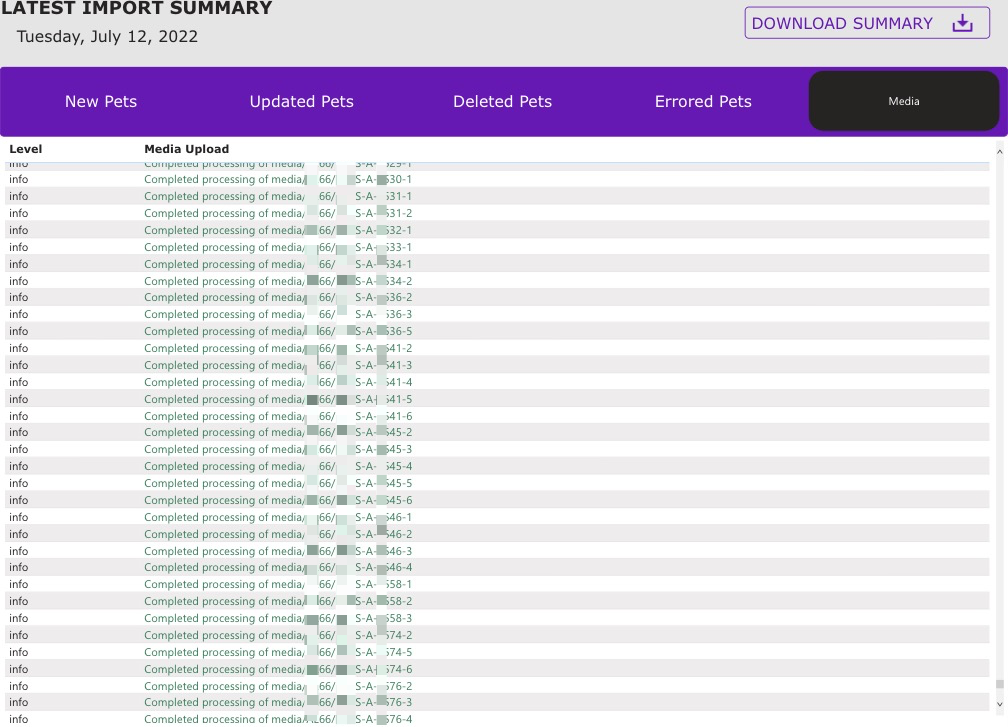Select the highlighted Media tab

coord(903,101)
